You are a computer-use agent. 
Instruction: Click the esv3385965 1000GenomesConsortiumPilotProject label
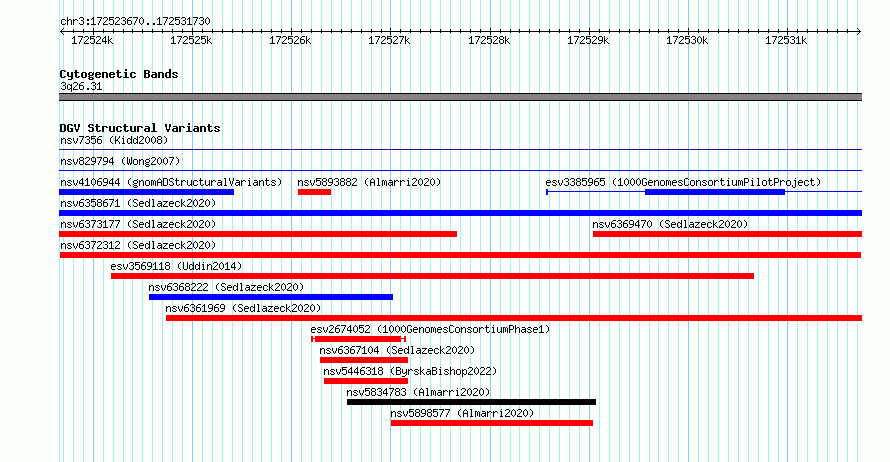(683, 182)
